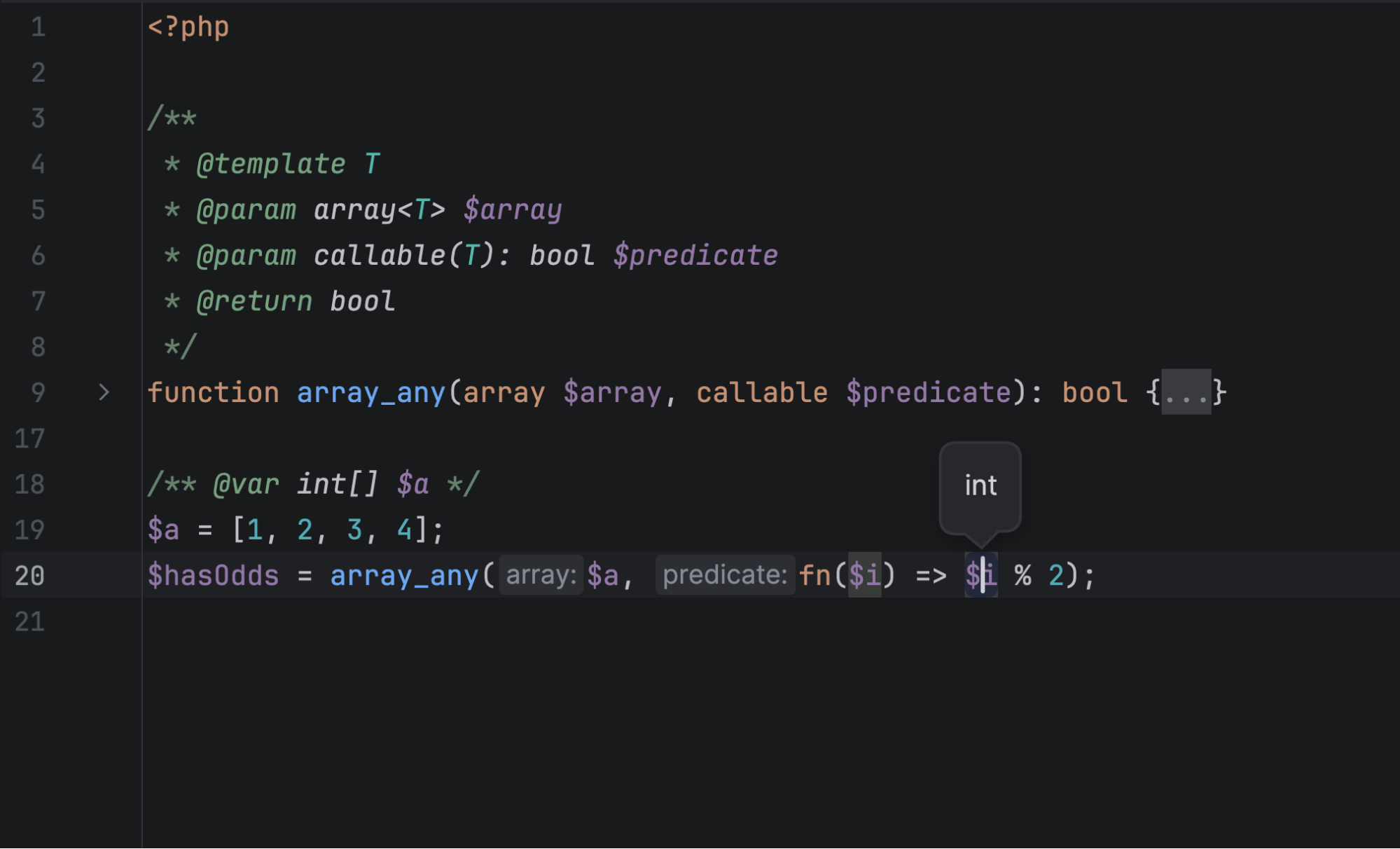This screenshot has height=849, width=1400.
Task: Click the $hasOdds variable
Action: tap(214, 576)
